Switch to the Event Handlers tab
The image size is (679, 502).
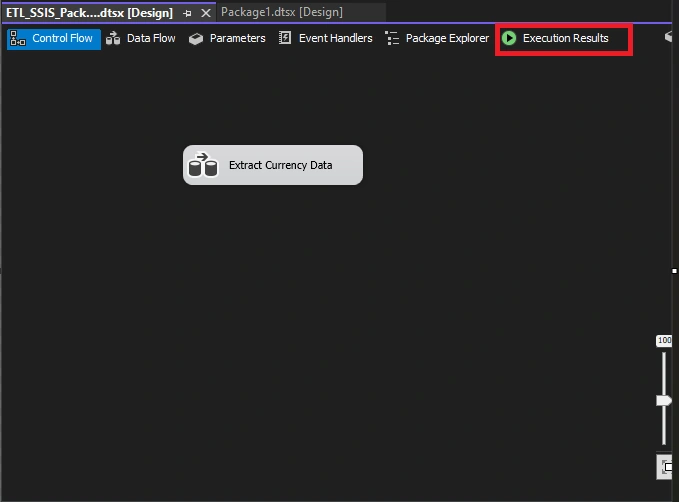[x=326, y=39]
